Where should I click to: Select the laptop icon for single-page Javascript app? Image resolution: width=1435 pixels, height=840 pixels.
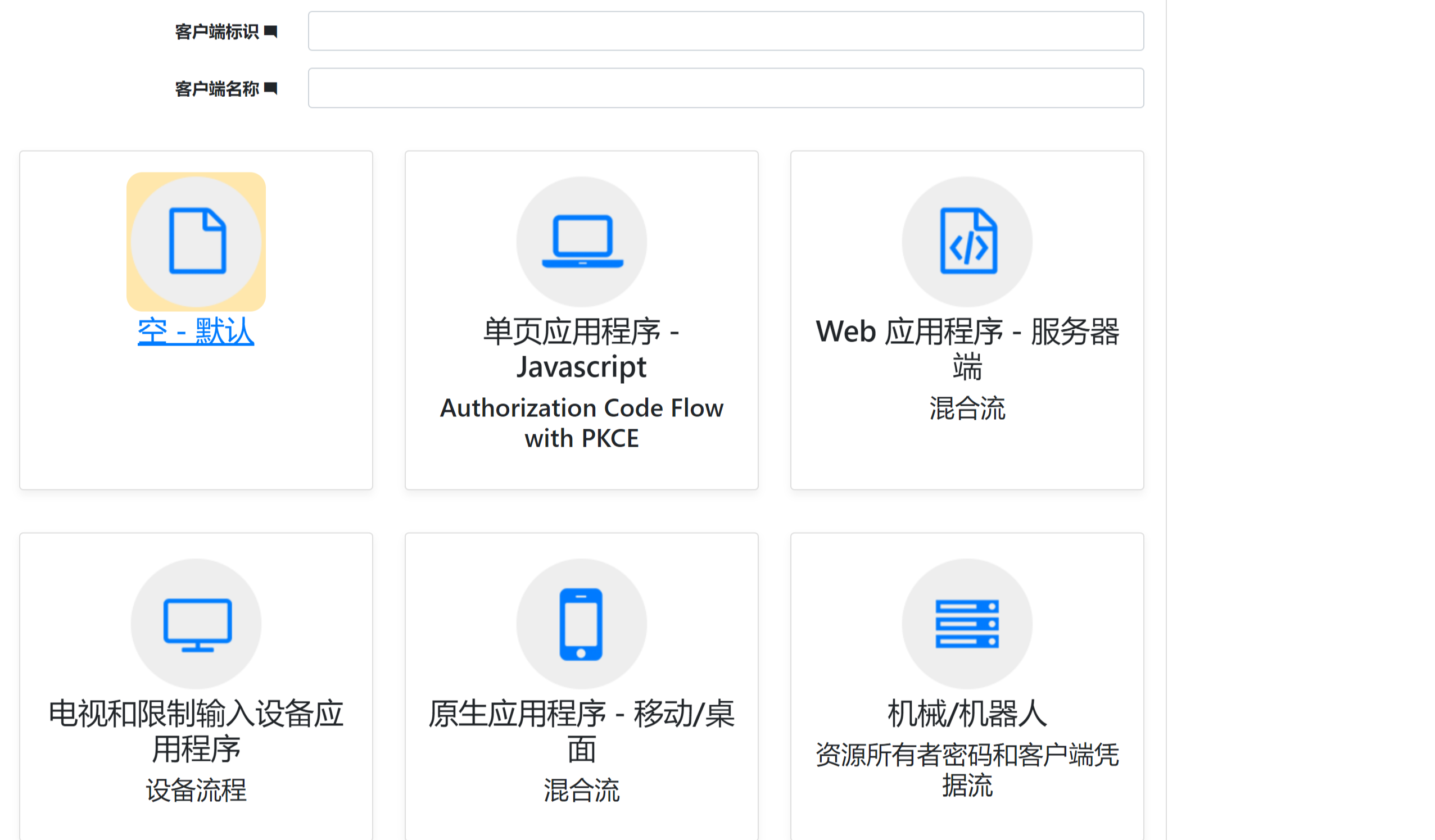click(x=581, y=241)
